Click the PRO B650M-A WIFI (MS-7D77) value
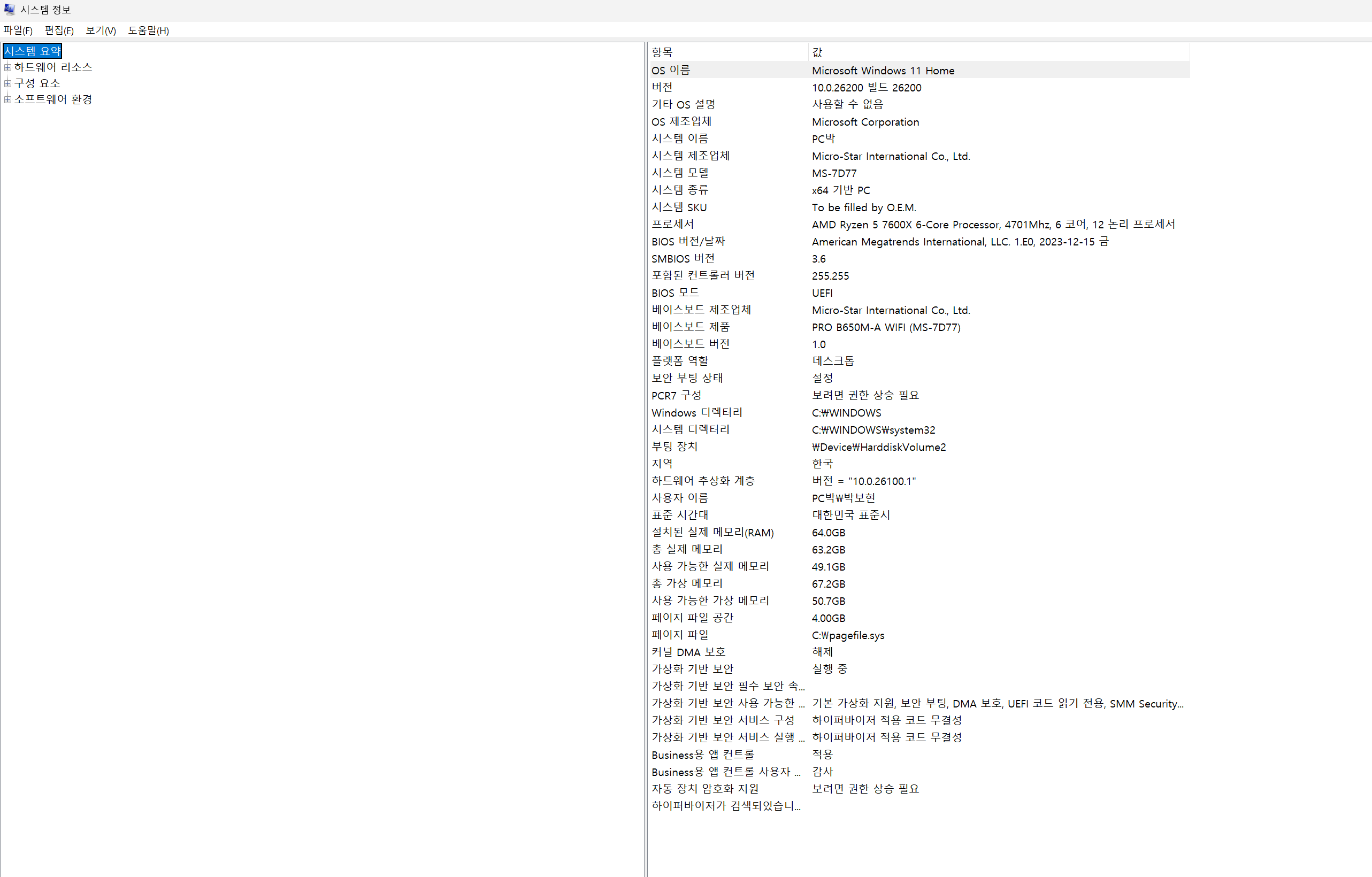Image resolution: width=1372 pixels, height=877 pixels. (885, 327)
